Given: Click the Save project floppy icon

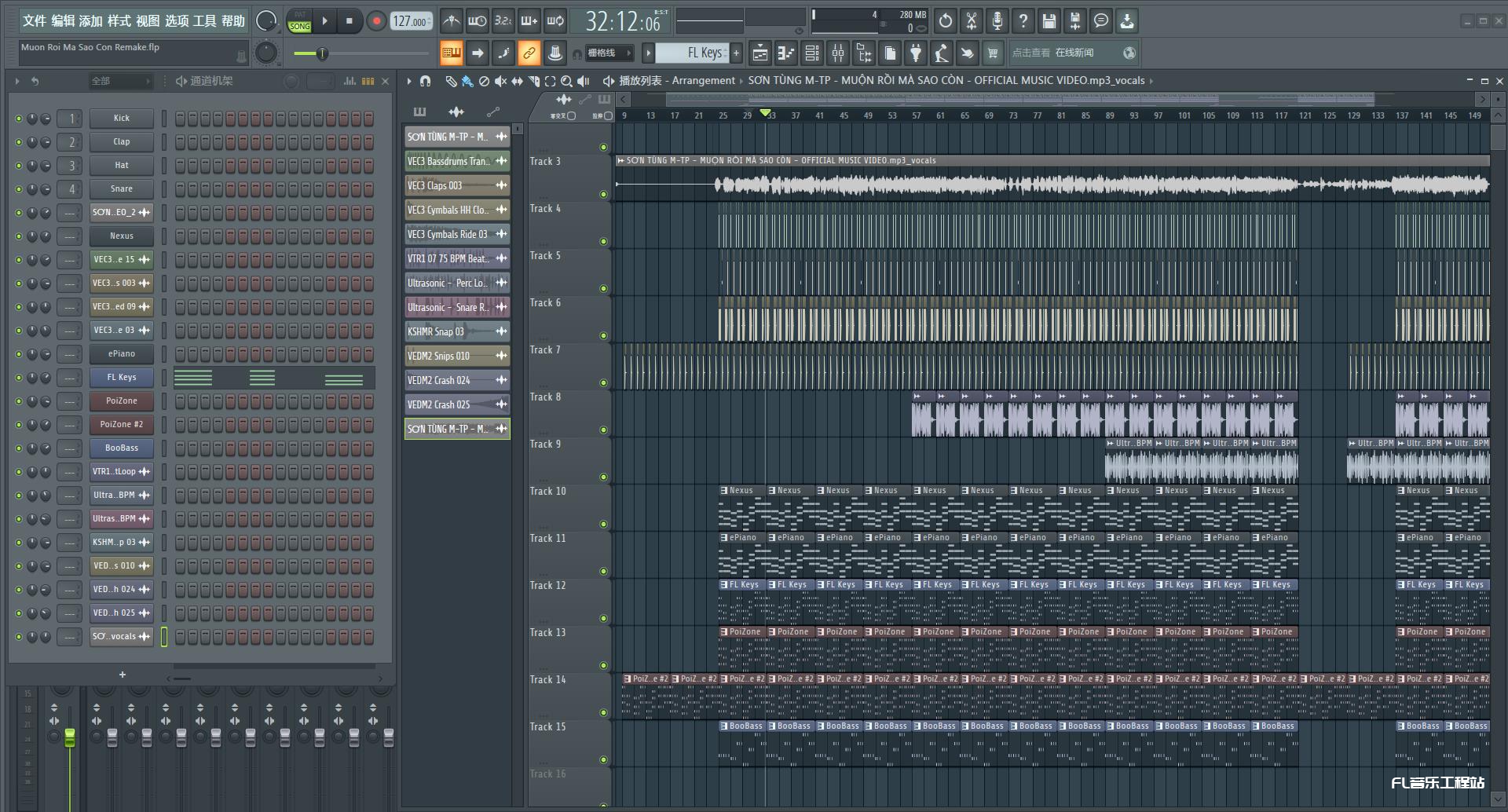Looking at the screenshot, I should (1049, 21).
